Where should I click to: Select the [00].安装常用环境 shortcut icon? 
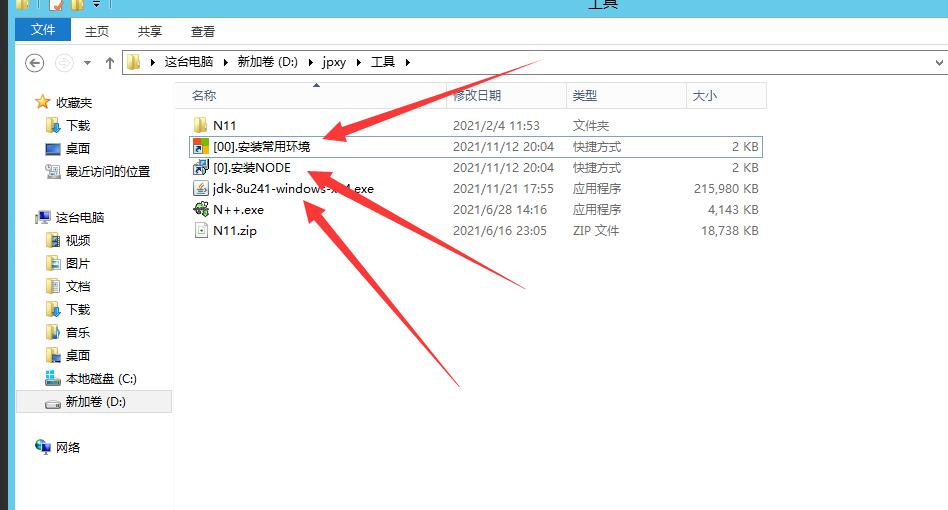tap(200, 147)
